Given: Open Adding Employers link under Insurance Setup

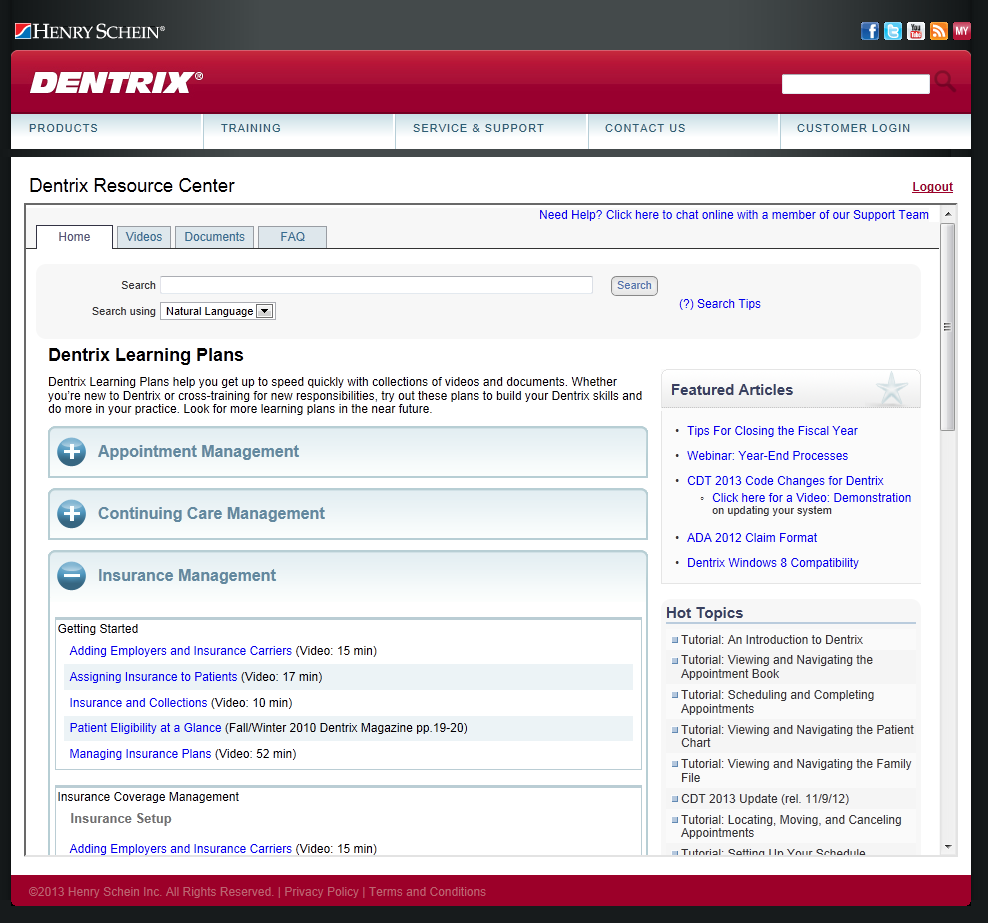Looking at the screenshot, I should coord(180,849).
